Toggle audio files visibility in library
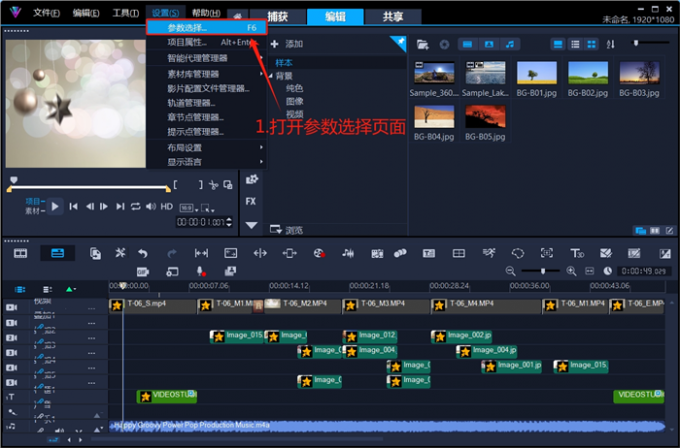680x448 pixels. point(510,44)
